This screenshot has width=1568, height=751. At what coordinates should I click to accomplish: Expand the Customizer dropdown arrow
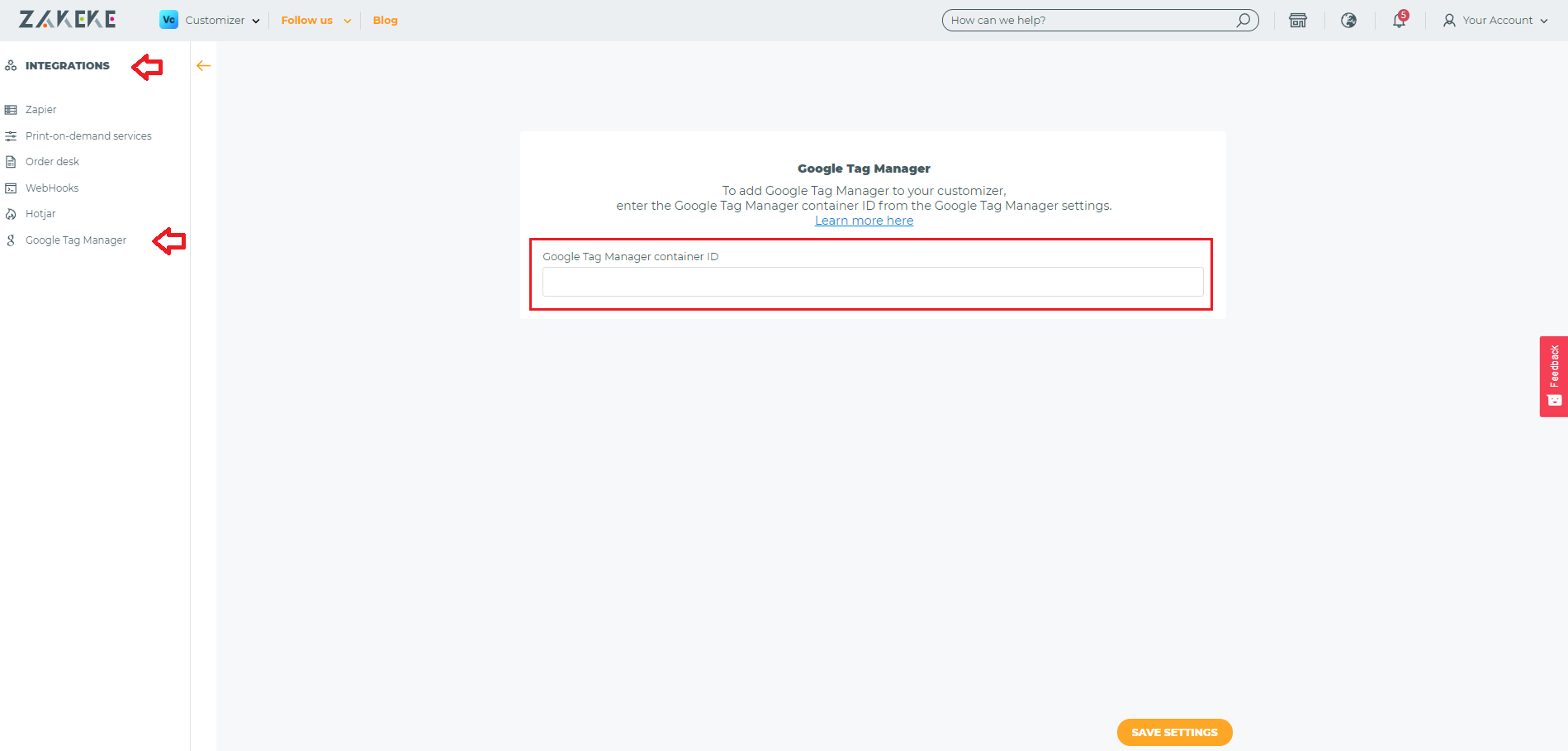coord(256,21)
